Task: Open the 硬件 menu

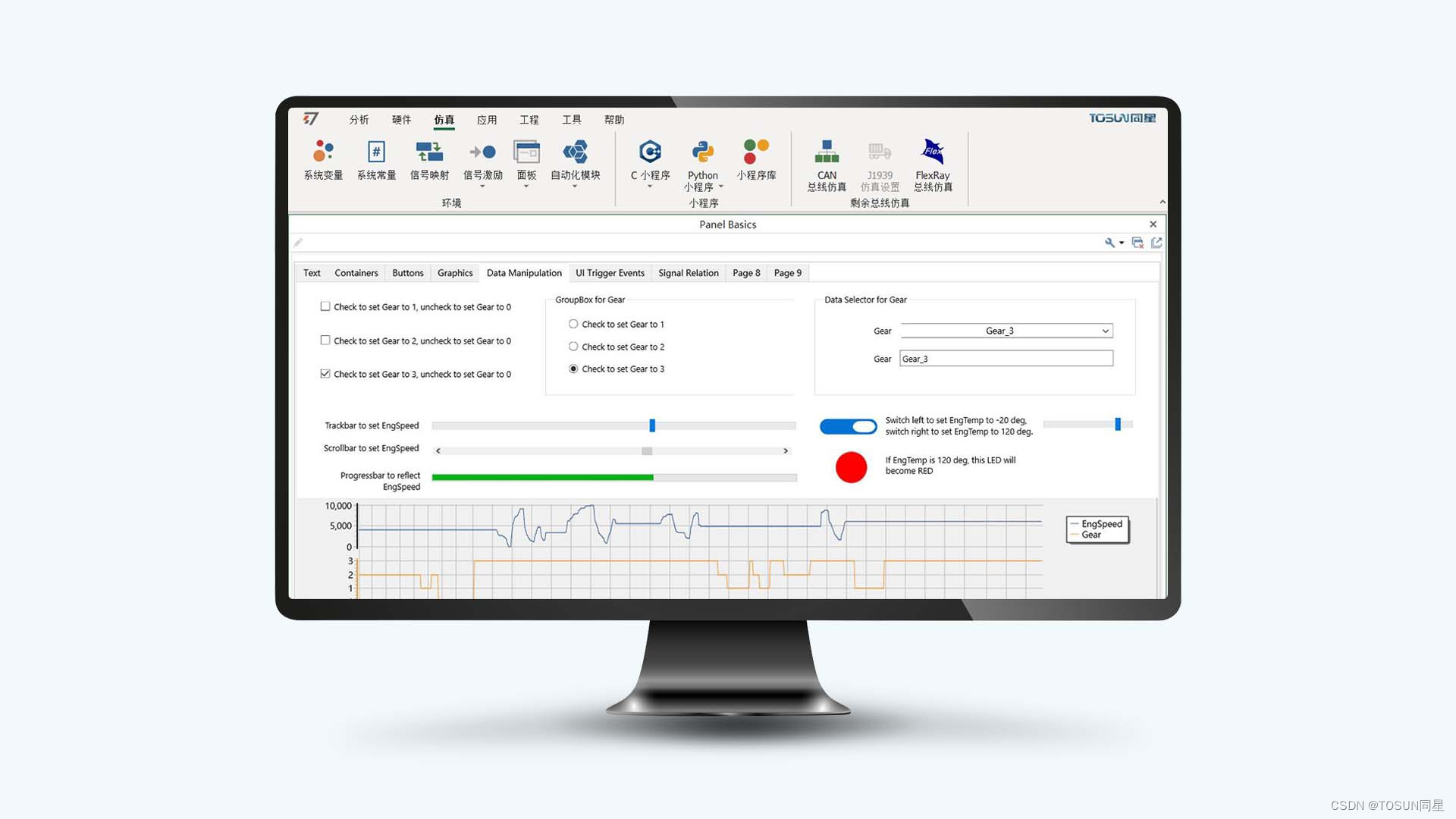Action: tap(401, 120)
